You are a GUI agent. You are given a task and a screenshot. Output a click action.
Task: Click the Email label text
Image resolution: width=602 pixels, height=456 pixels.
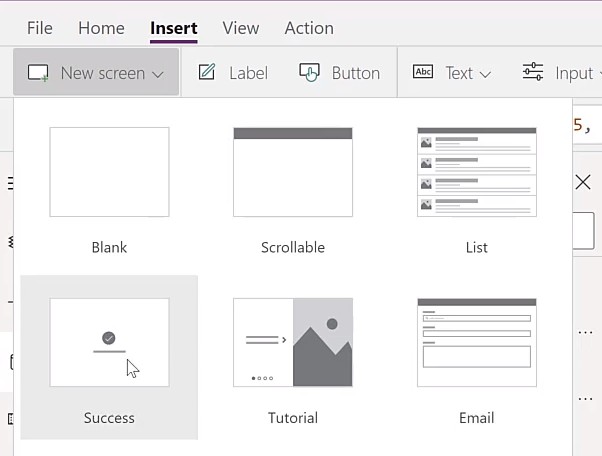(x=477, y=418)
